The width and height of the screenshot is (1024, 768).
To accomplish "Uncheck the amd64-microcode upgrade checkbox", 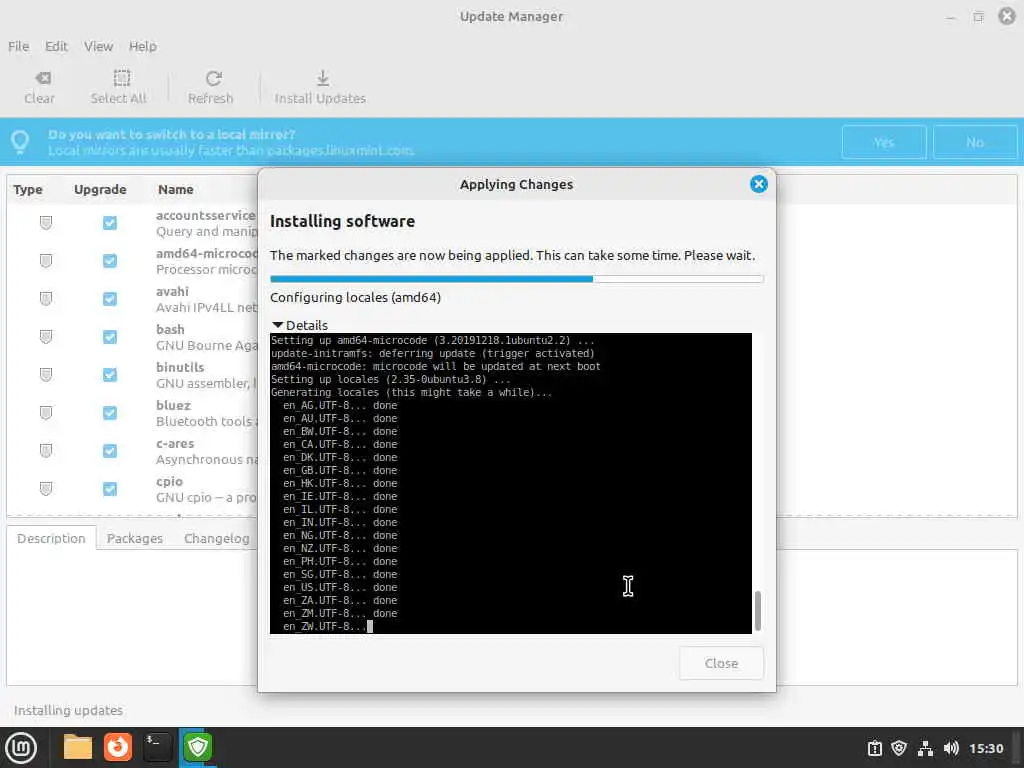I will 110,261.
